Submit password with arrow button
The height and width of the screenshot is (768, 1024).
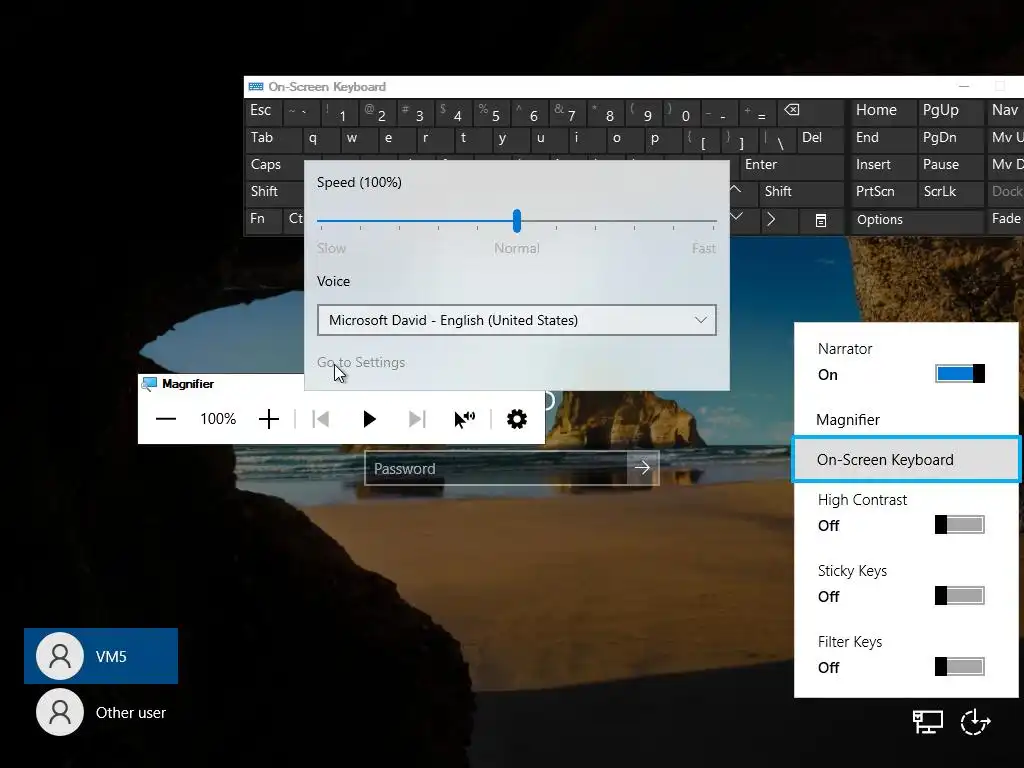click(x=643, y=468)
